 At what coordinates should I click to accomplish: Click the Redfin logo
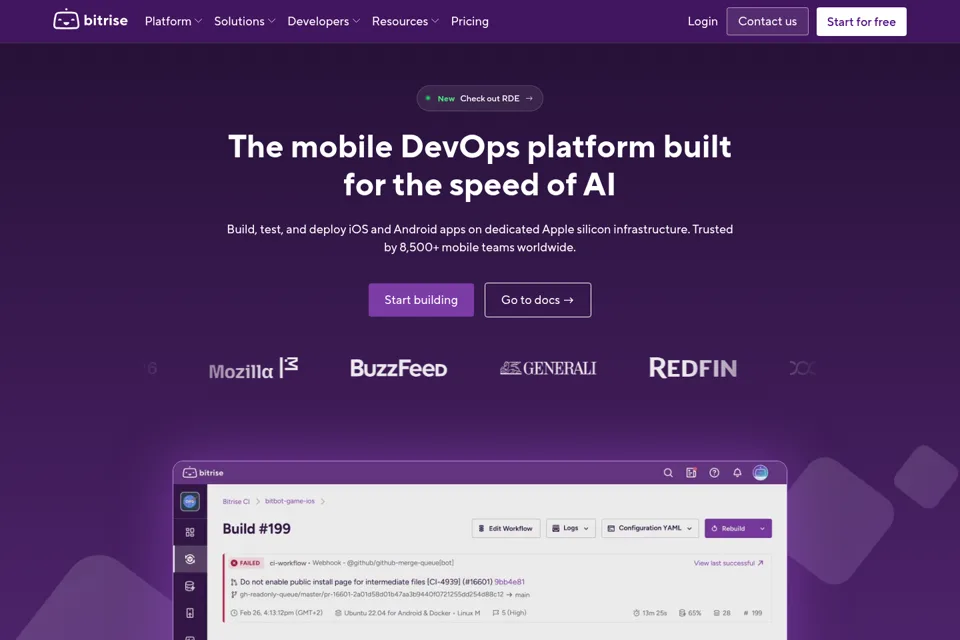692,368
